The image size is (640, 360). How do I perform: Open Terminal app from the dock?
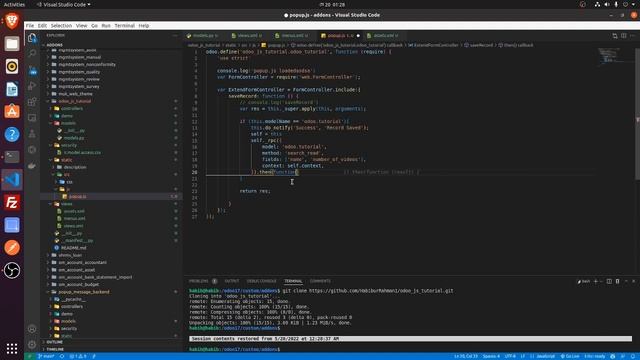coord(12,157)
